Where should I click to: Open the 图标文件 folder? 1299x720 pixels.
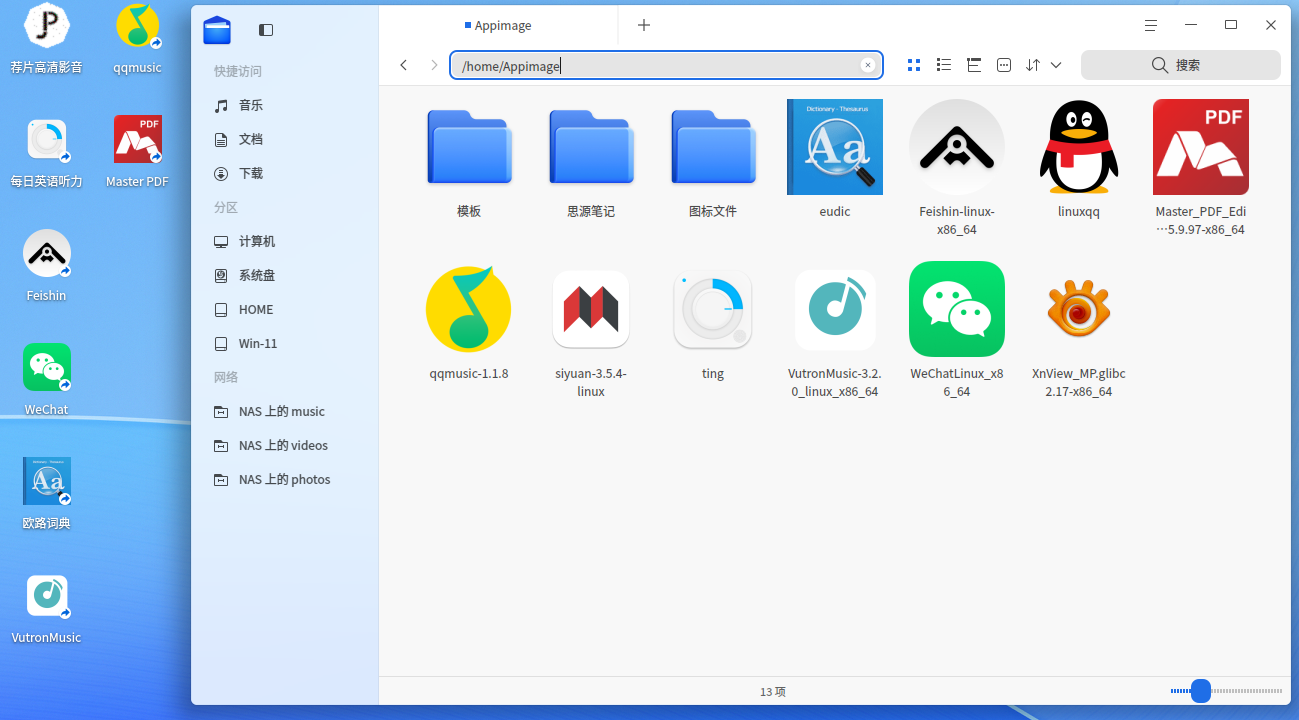(713, 147)
